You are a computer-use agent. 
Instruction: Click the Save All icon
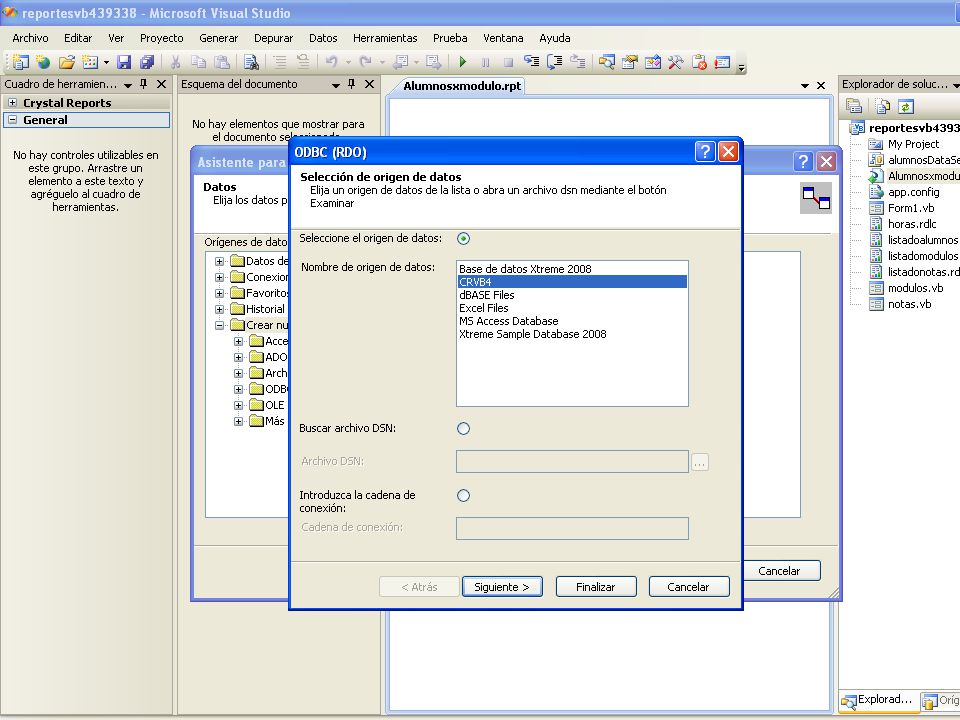147,62
